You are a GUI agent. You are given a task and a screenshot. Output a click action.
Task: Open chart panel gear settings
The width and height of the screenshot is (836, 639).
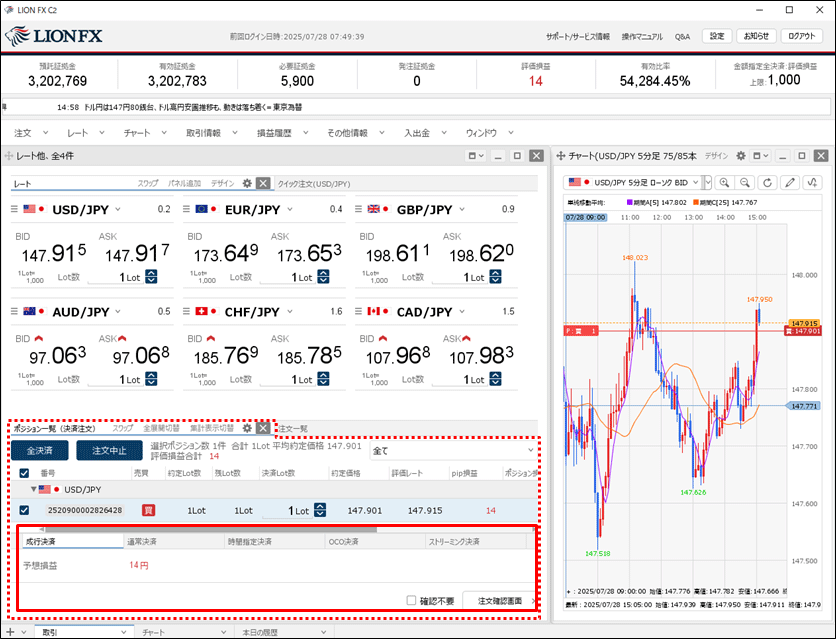point(741,156)
